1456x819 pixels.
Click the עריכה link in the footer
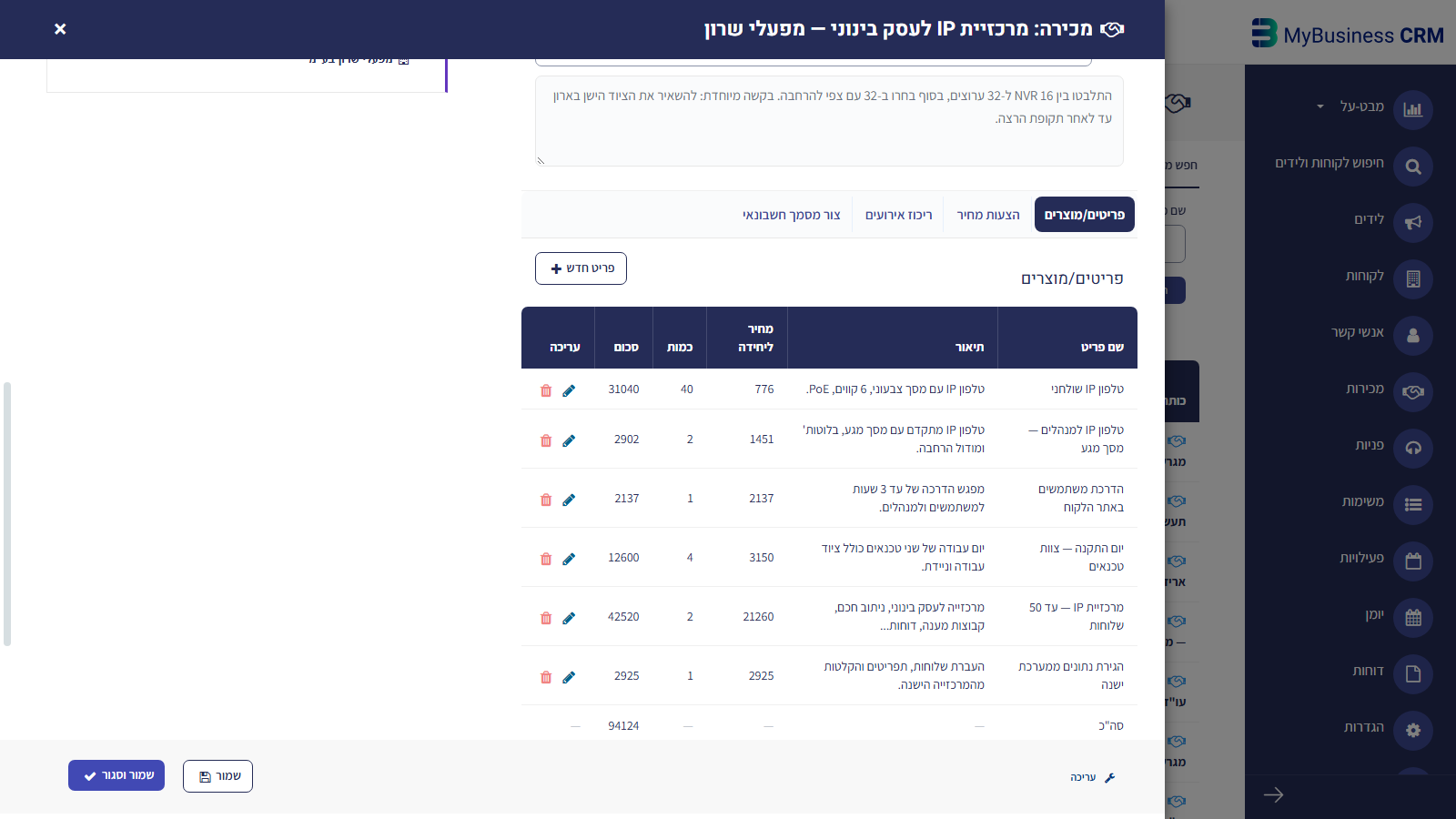click(1092, 777)
